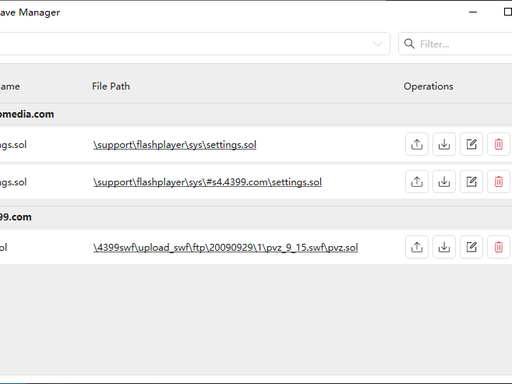Click delete icon for #s4.4399.com settings.sol row
Viewport: 512px width, 384px height.
tap(499, 182)
